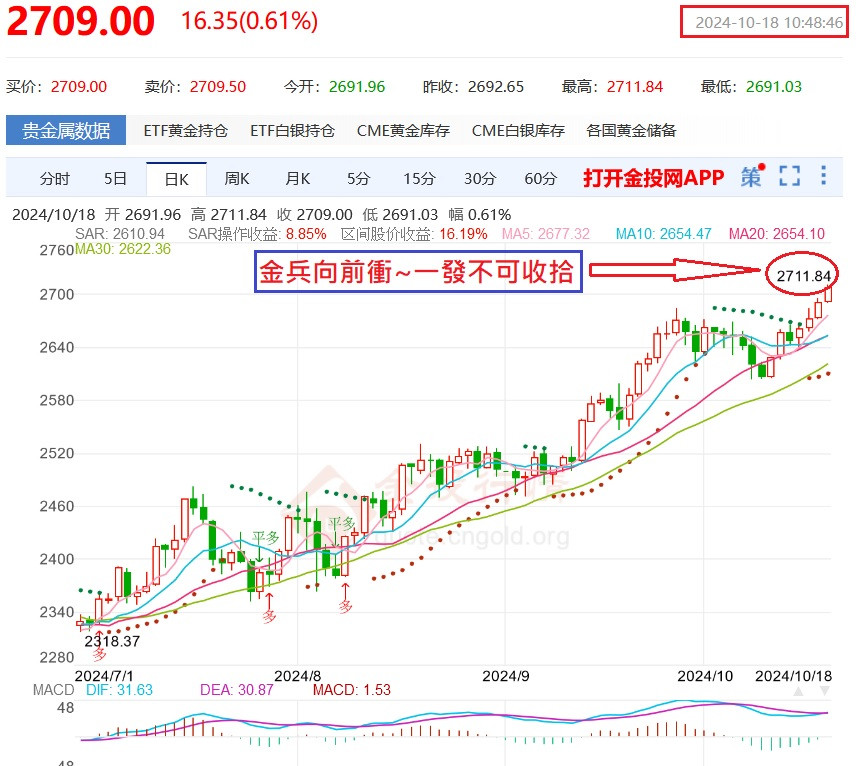Open CME白银库存 tab
The image size is (856, 766).
(518, 130)
